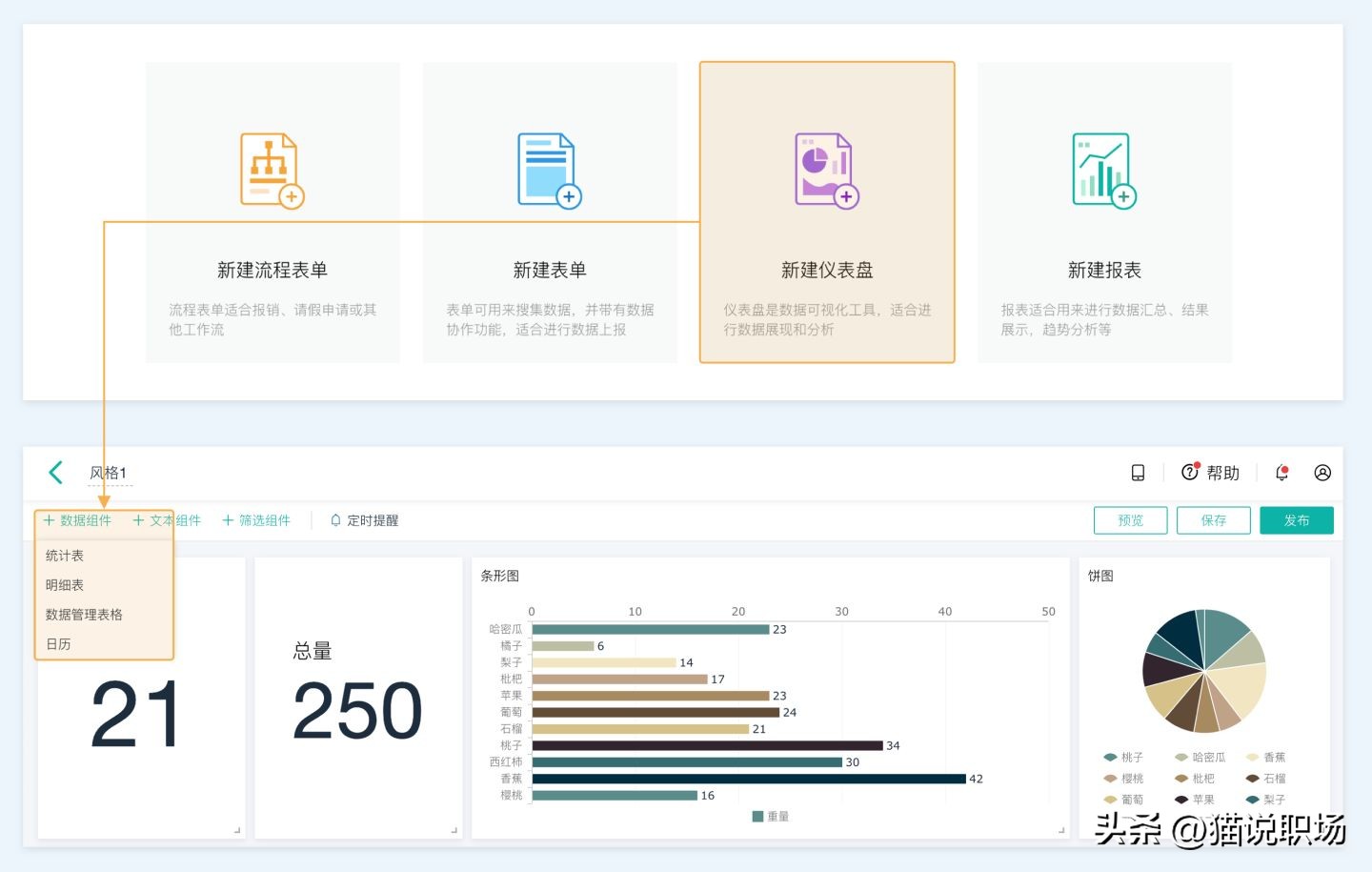This screenshot has height=872, width=1372.
Task: Click the resize handle of the 21 card
Action: [237, 831]
